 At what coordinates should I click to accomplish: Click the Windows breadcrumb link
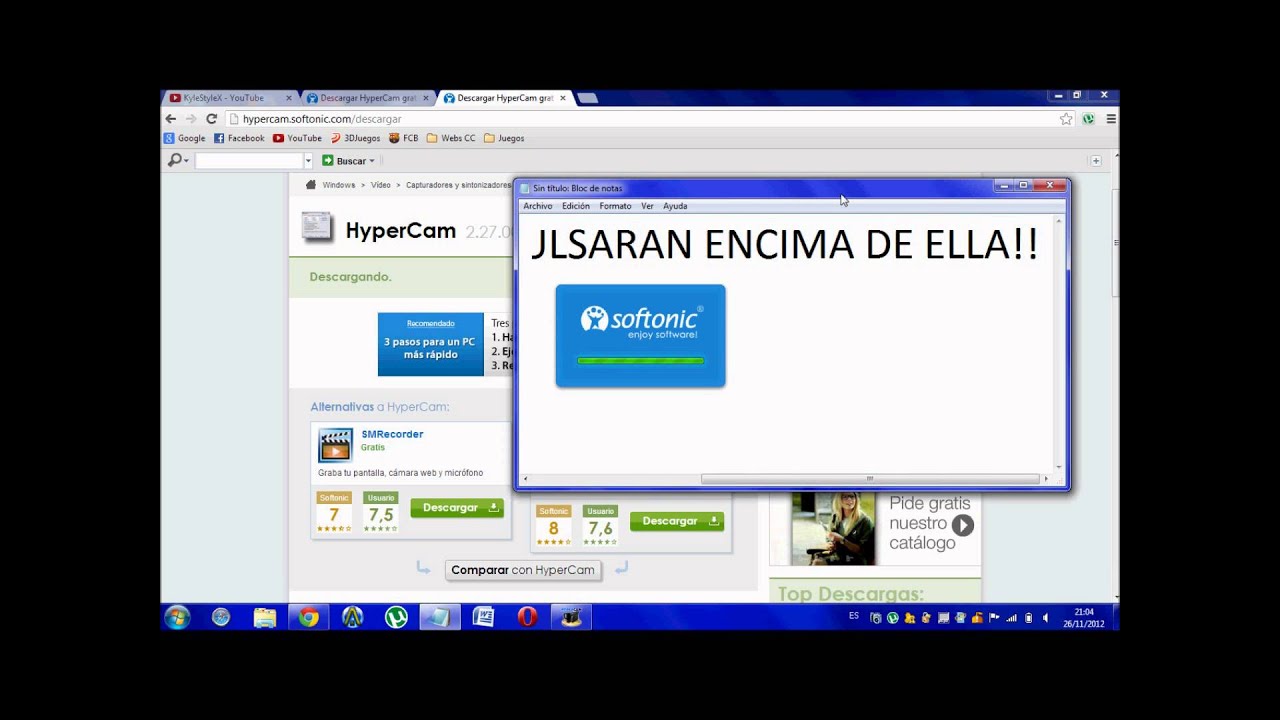tap(338, 185)
